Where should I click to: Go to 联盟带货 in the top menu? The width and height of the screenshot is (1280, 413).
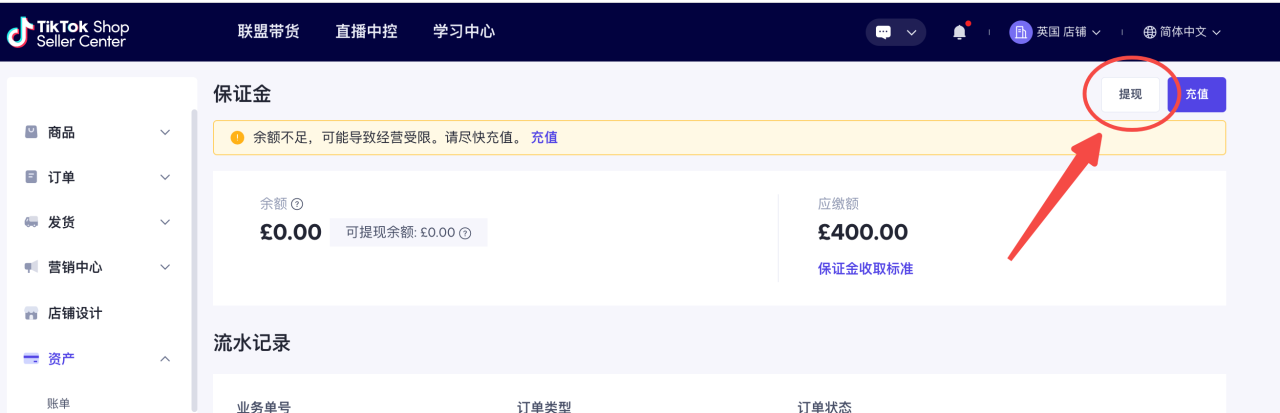268,32
